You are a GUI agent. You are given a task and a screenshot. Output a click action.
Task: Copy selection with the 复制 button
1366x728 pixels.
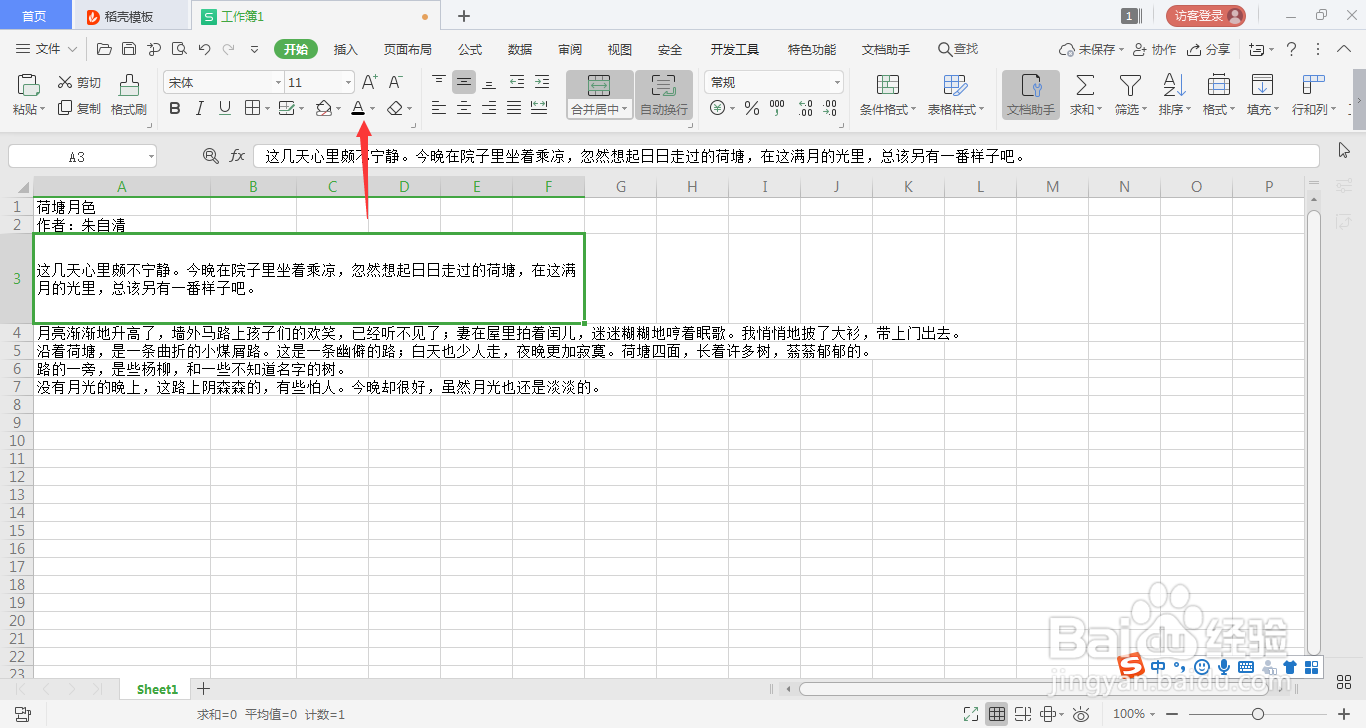(x=79, y=108)
